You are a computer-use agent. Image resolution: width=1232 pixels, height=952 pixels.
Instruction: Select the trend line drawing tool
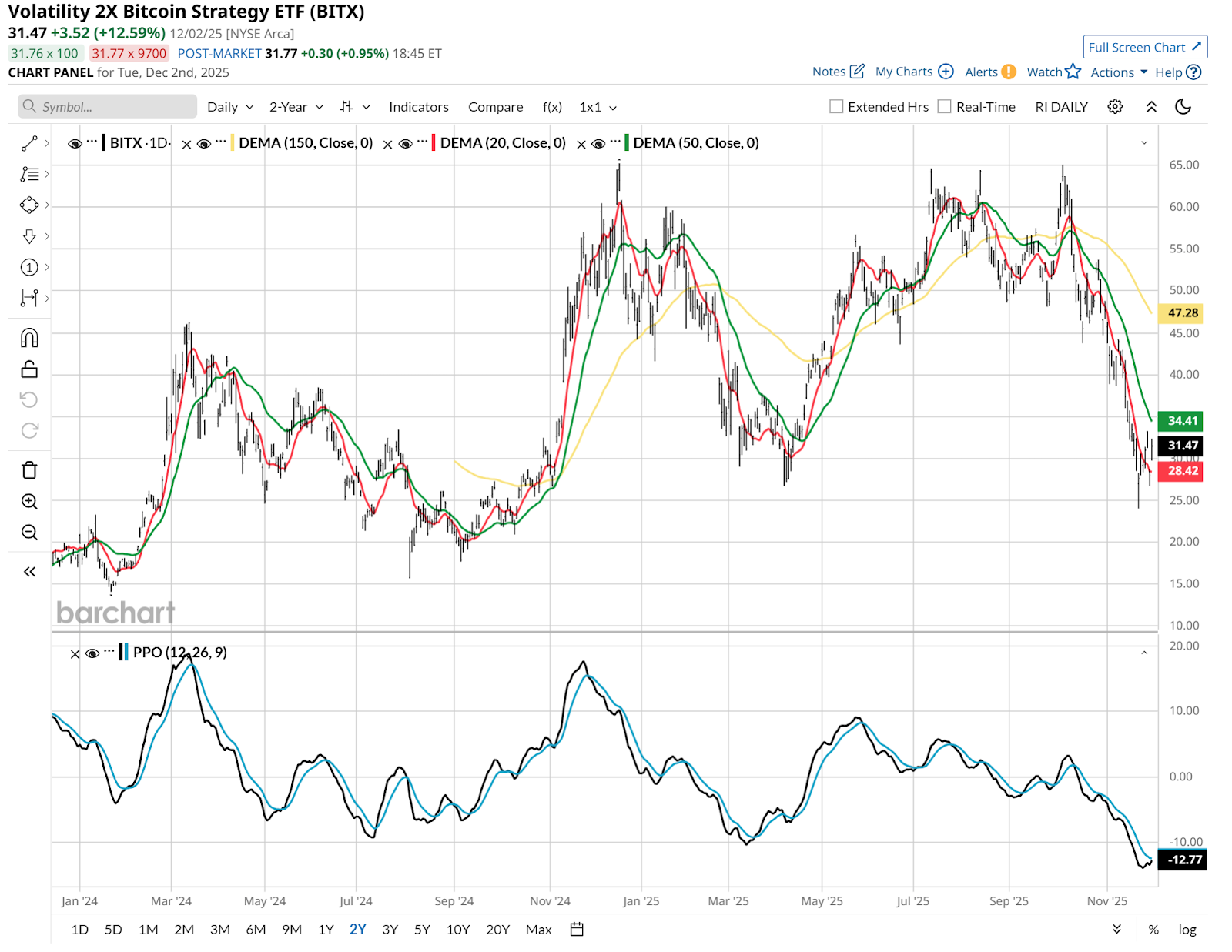click(x=29, y=143)
